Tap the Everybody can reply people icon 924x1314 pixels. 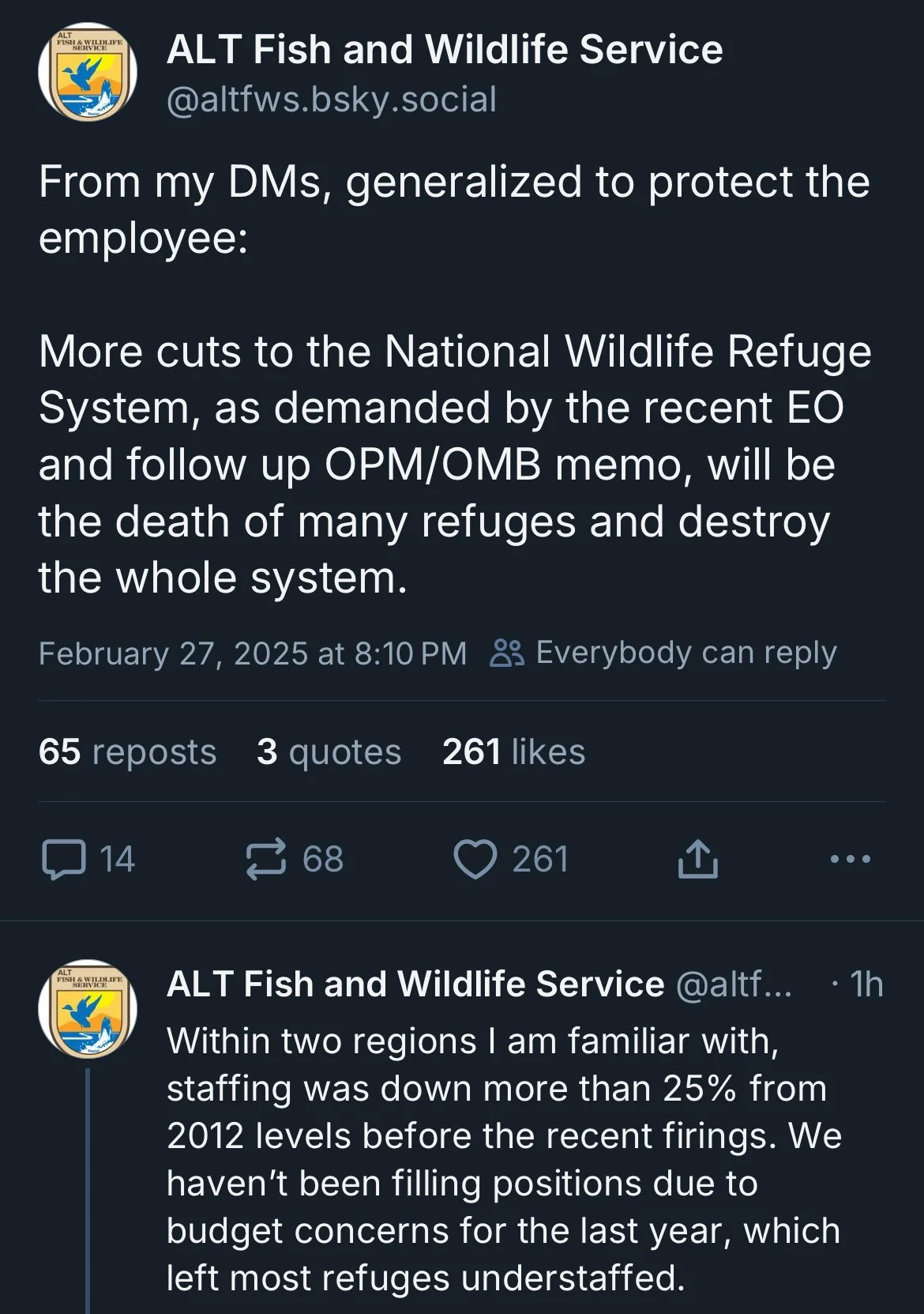(x=506, y=653)
